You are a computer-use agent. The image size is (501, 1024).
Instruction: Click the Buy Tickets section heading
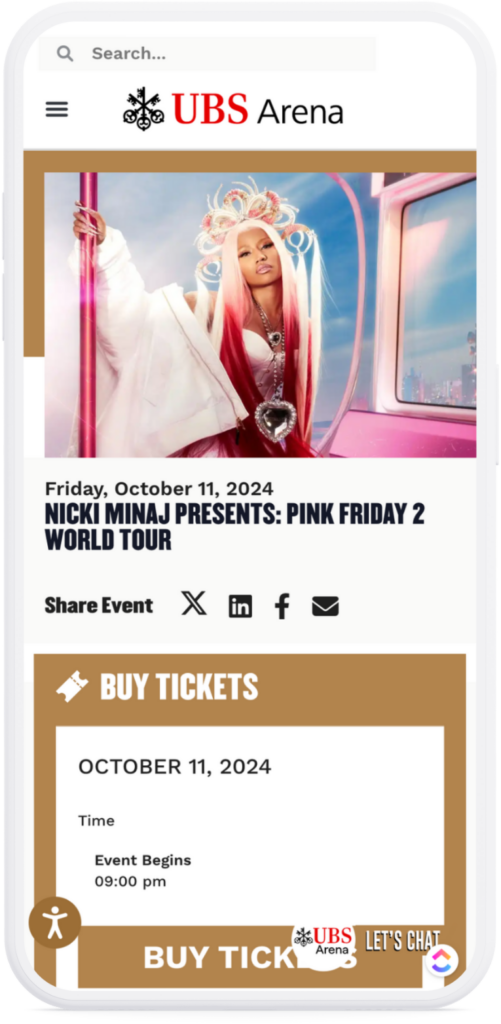point(179,687)
